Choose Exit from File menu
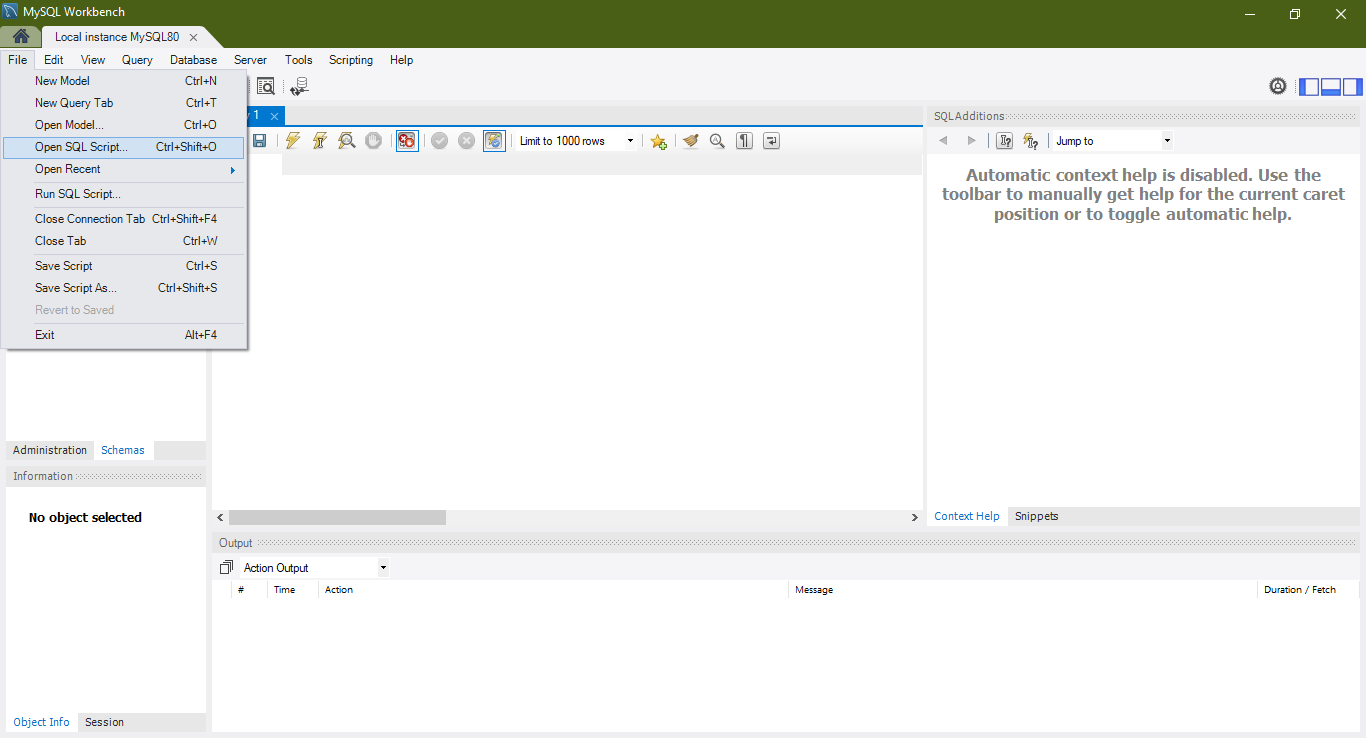 click(x=124, y=335)
